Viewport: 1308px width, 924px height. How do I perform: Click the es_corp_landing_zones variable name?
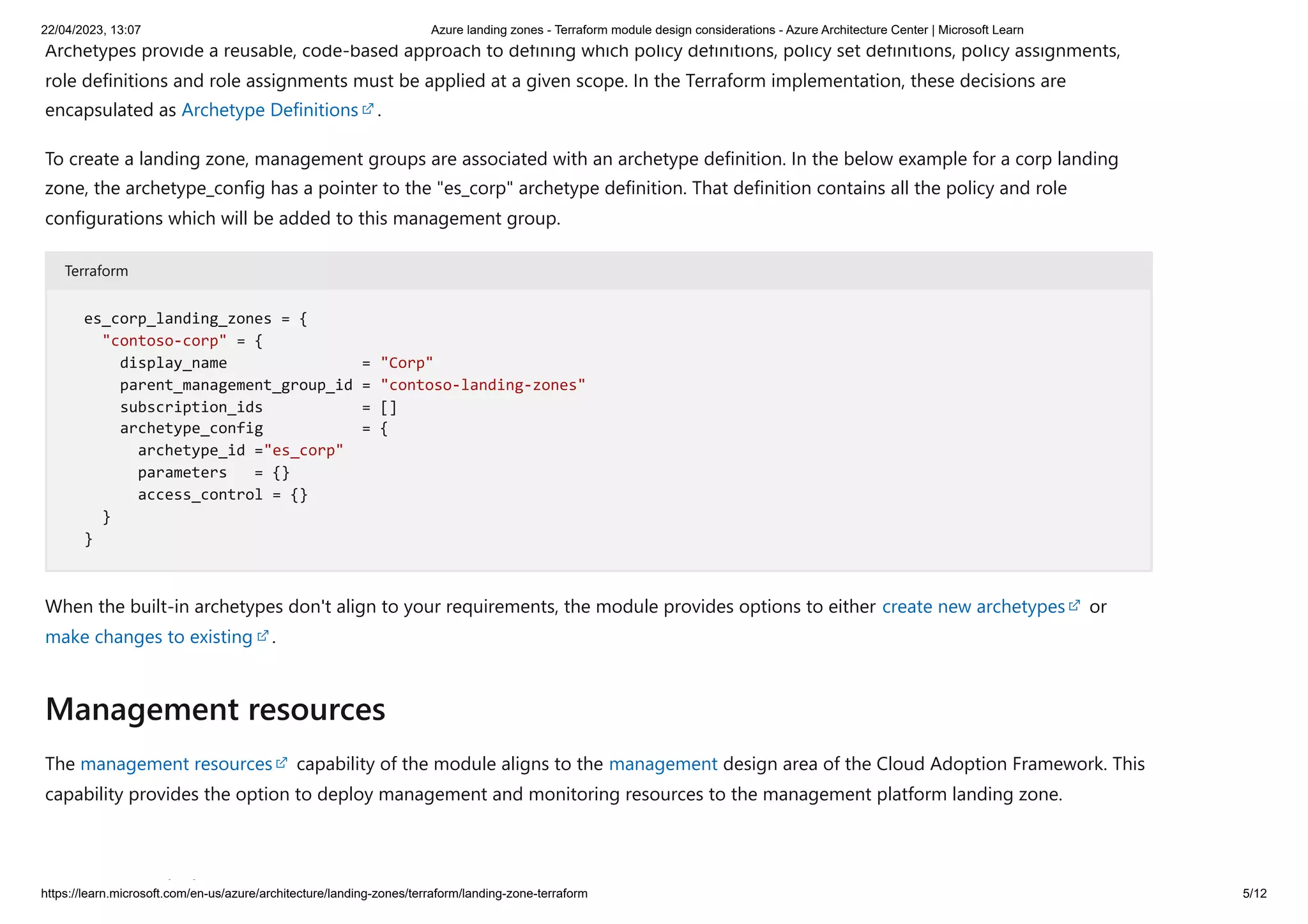pyautogui.click(x=178, y=319)
